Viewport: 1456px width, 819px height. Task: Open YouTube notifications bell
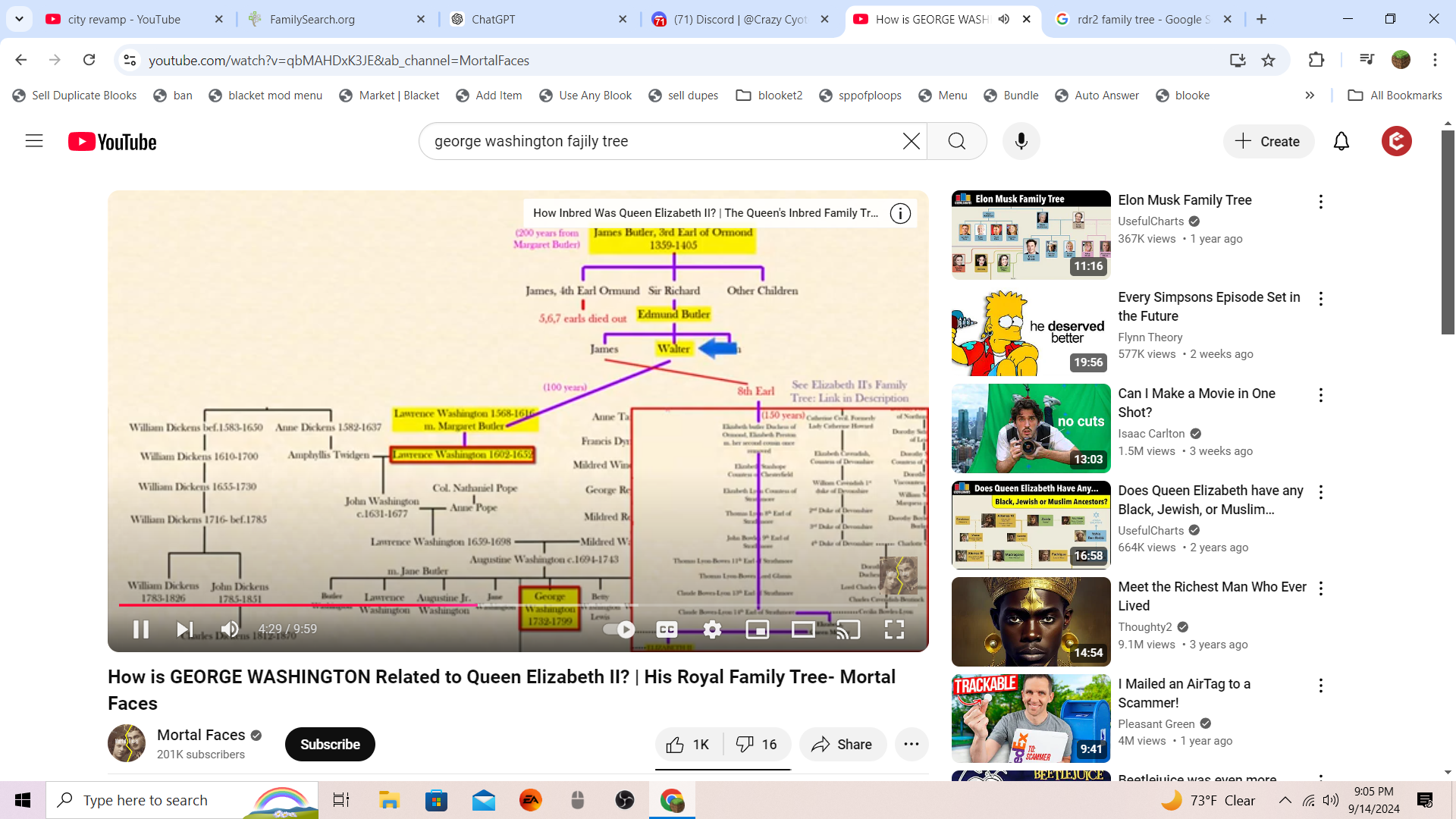point(1341,141)
